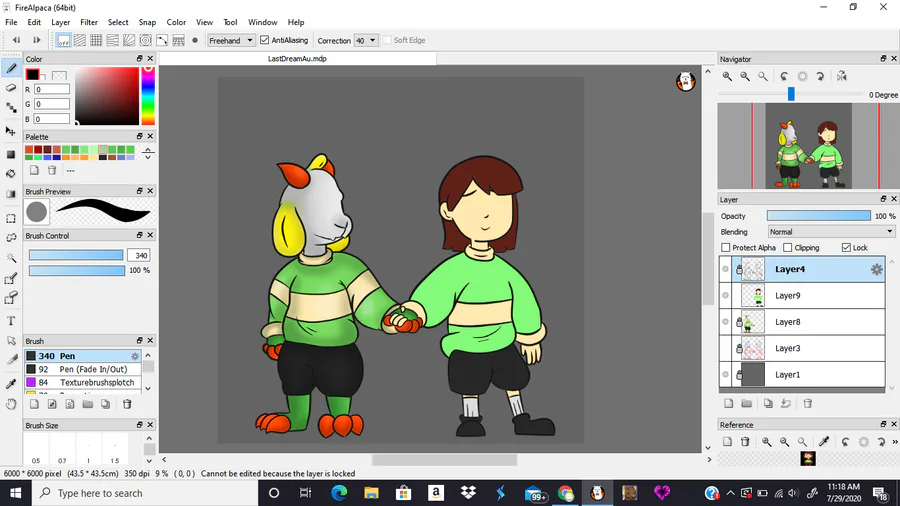Viewport: 900px width, 506px height.
Task: Flip canvas view in Navigator
Action: [x=841, y=76]
